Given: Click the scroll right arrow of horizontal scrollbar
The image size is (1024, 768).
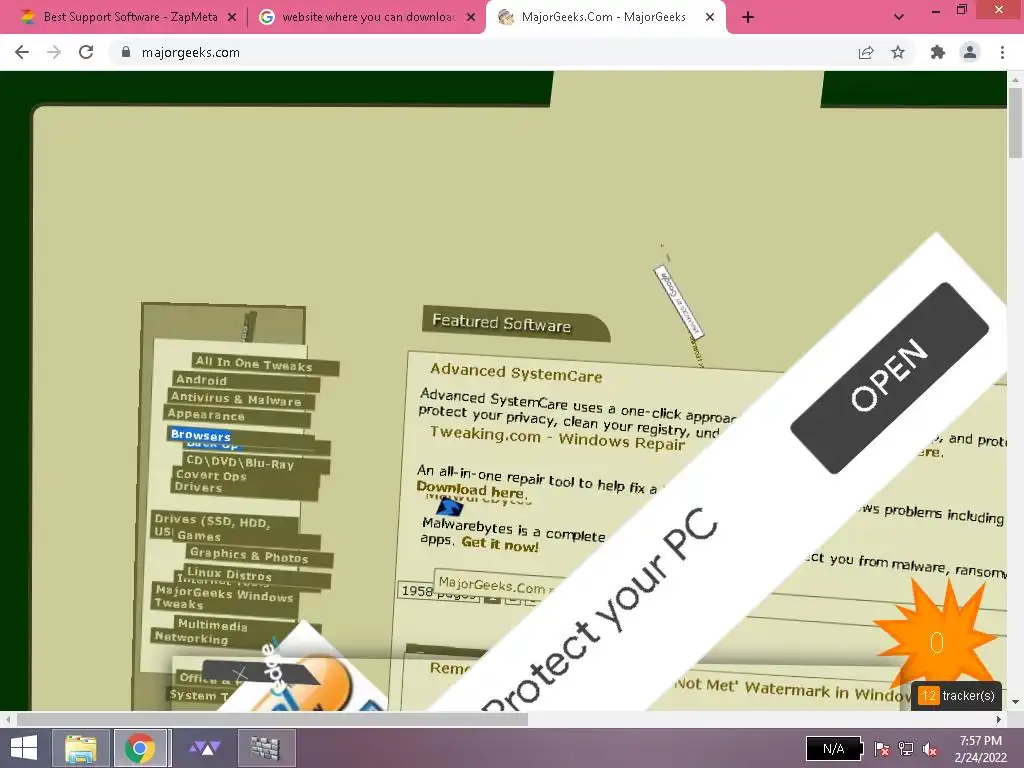Looking at the screenshot, I should (999, 720).
